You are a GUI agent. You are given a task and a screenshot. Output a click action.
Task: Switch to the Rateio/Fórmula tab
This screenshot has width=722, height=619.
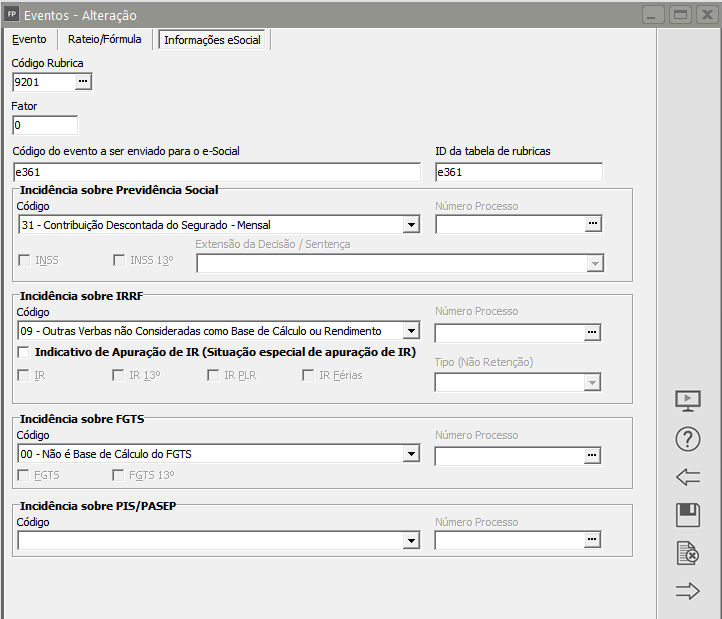click(x=105, y=39)
